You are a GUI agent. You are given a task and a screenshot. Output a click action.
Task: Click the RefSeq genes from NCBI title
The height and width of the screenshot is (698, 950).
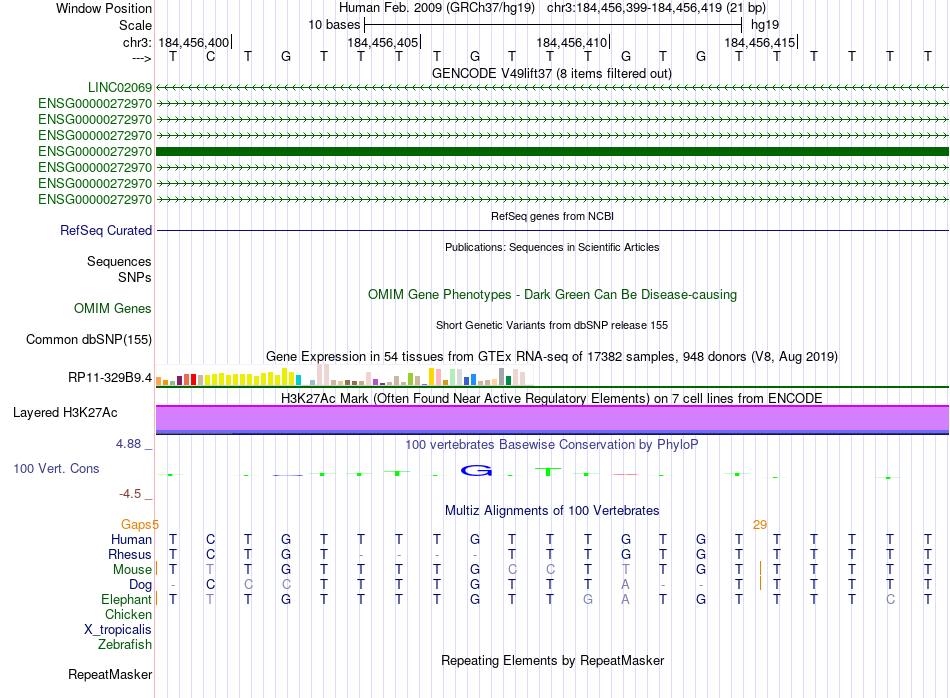pyautogui.click(x=552, y=216)
